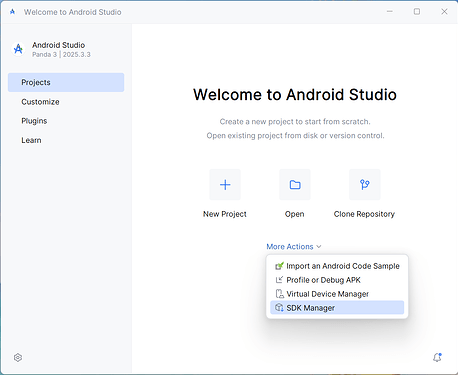Click the SDK Manager box icon

(279, 308)
